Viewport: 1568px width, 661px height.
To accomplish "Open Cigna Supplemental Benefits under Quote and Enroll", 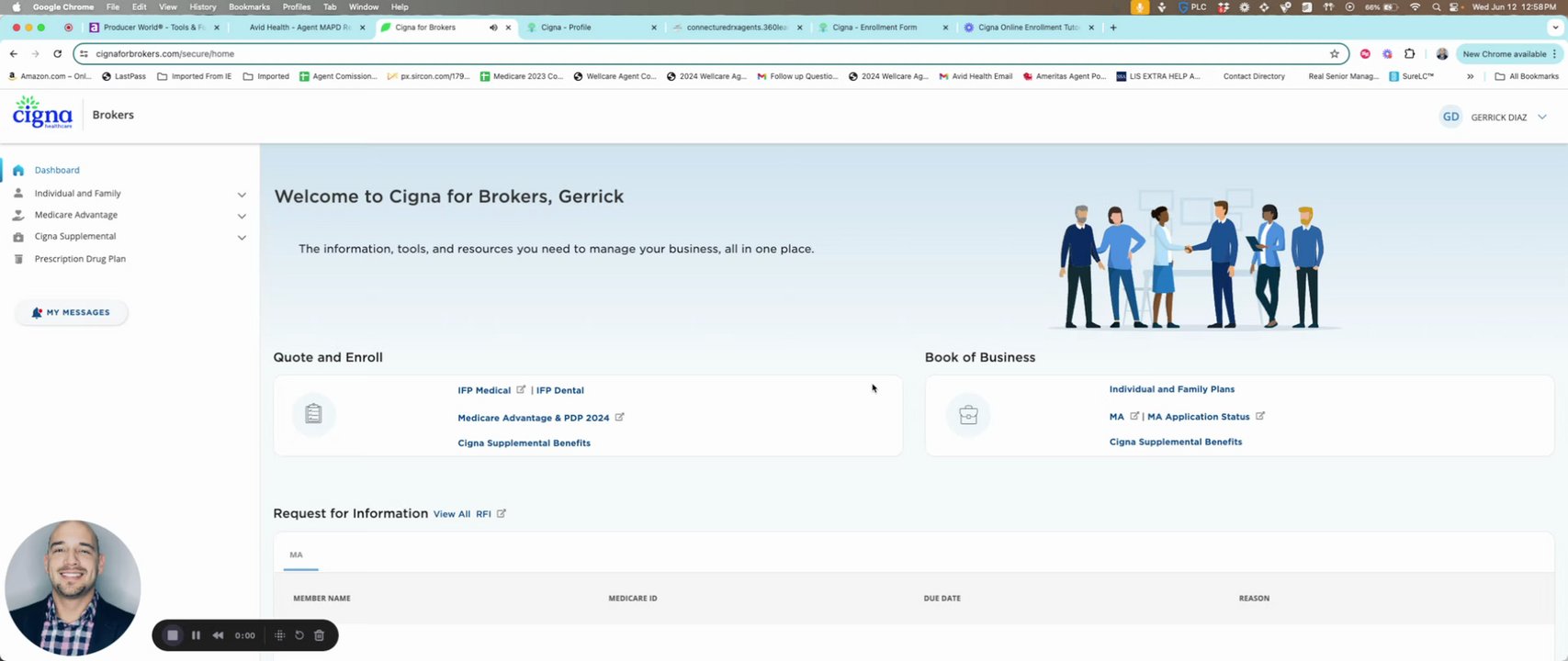I will pyautogui.click(x=525, y=443).
